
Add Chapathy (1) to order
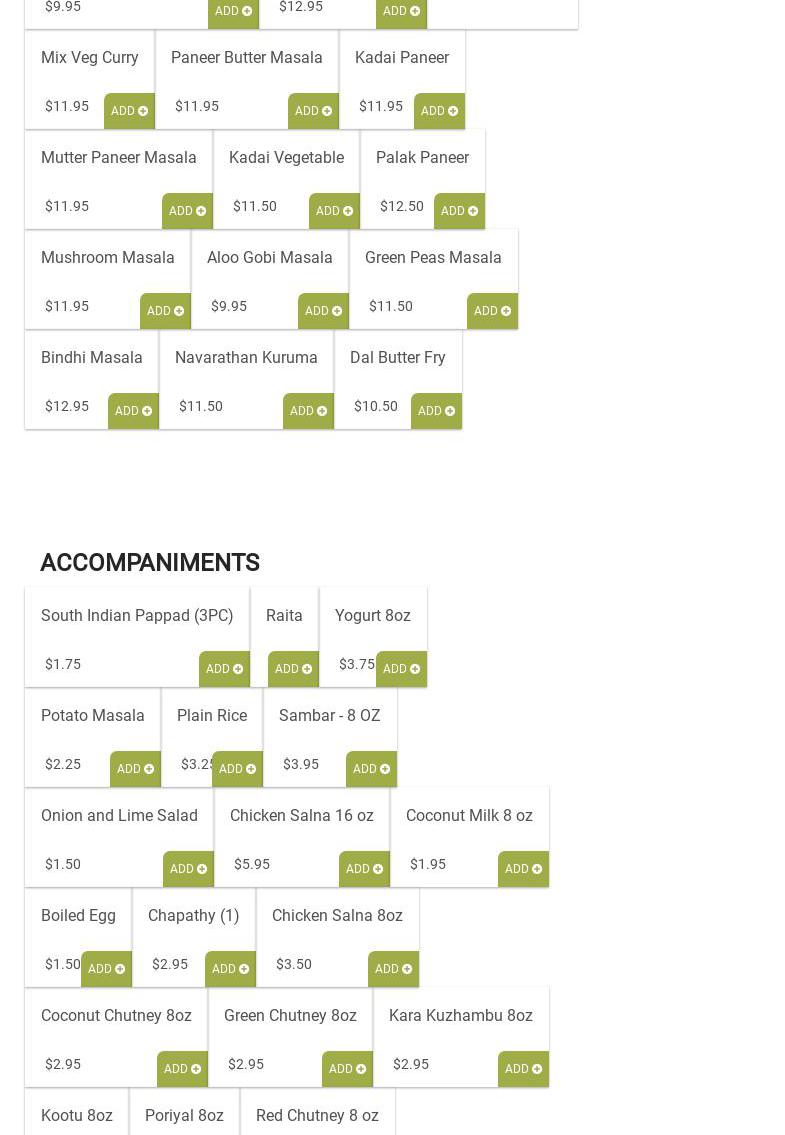coord(230,969)
